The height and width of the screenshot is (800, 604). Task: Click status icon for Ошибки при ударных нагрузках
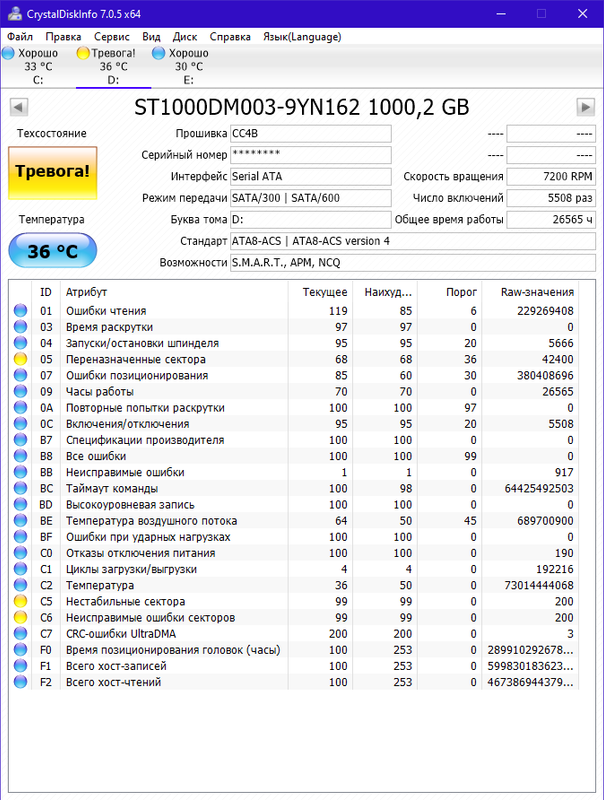point(20,537)
